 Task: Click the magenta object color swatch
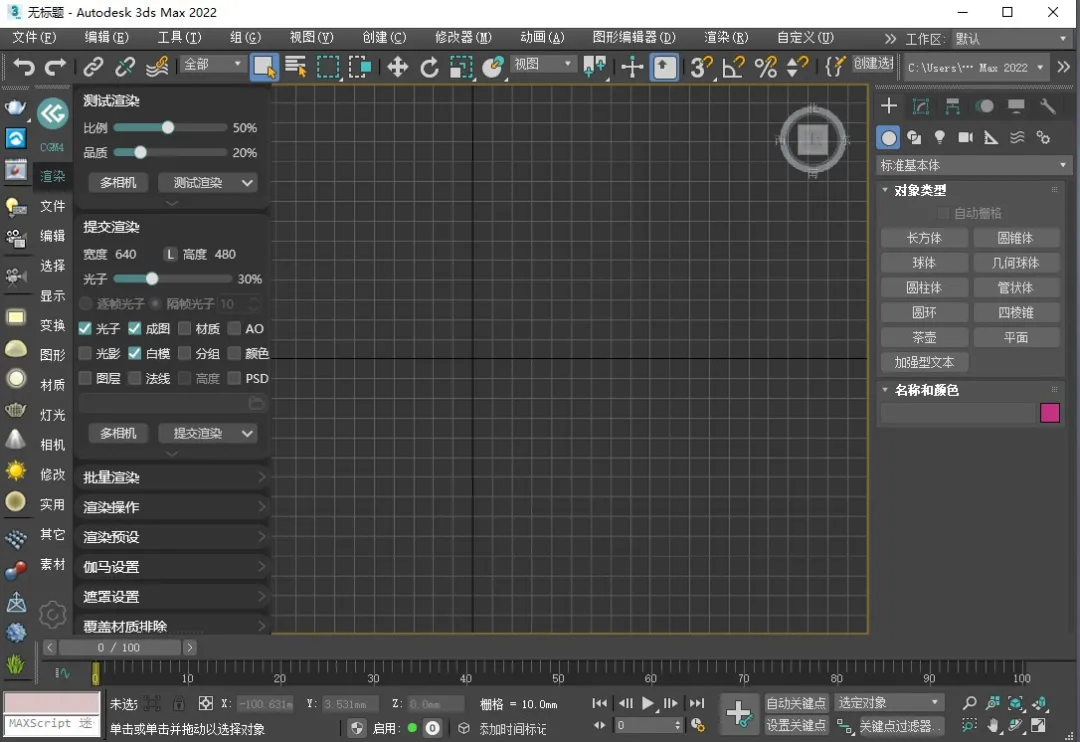(x=1049, y=413)
